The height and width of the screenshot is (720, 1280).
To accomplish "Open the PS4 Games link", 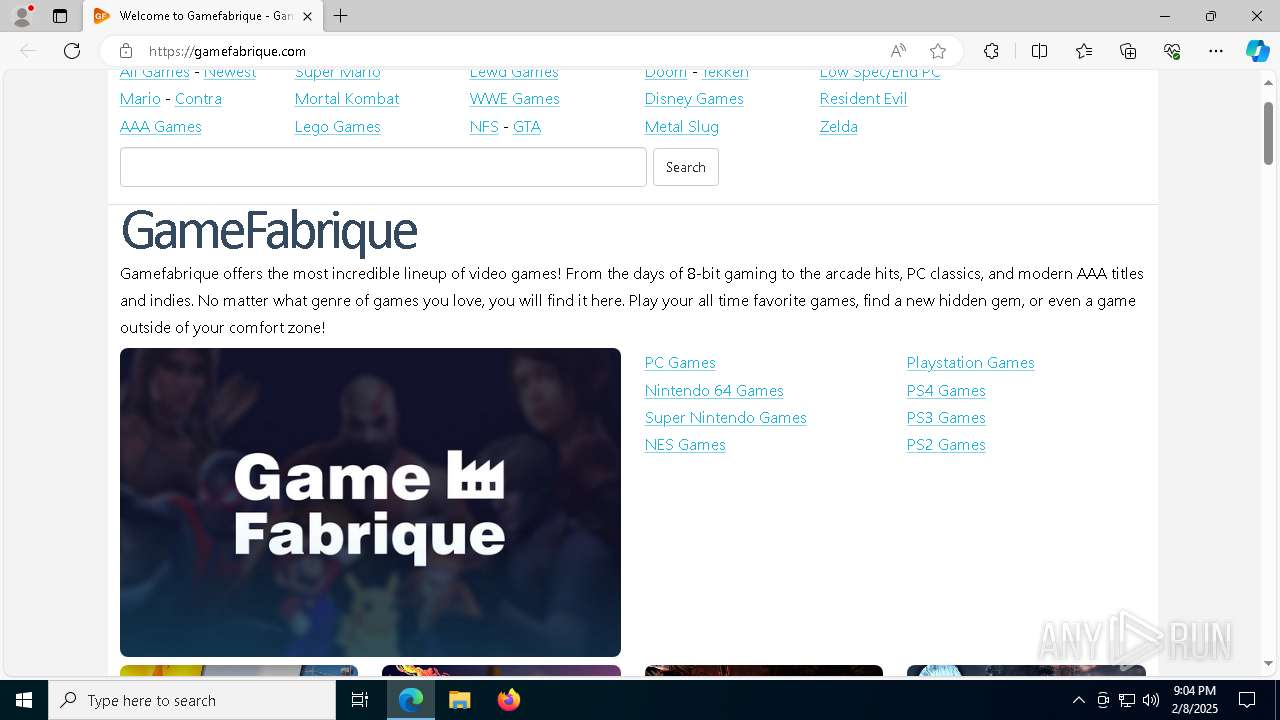I will click(x=946, y=391).
